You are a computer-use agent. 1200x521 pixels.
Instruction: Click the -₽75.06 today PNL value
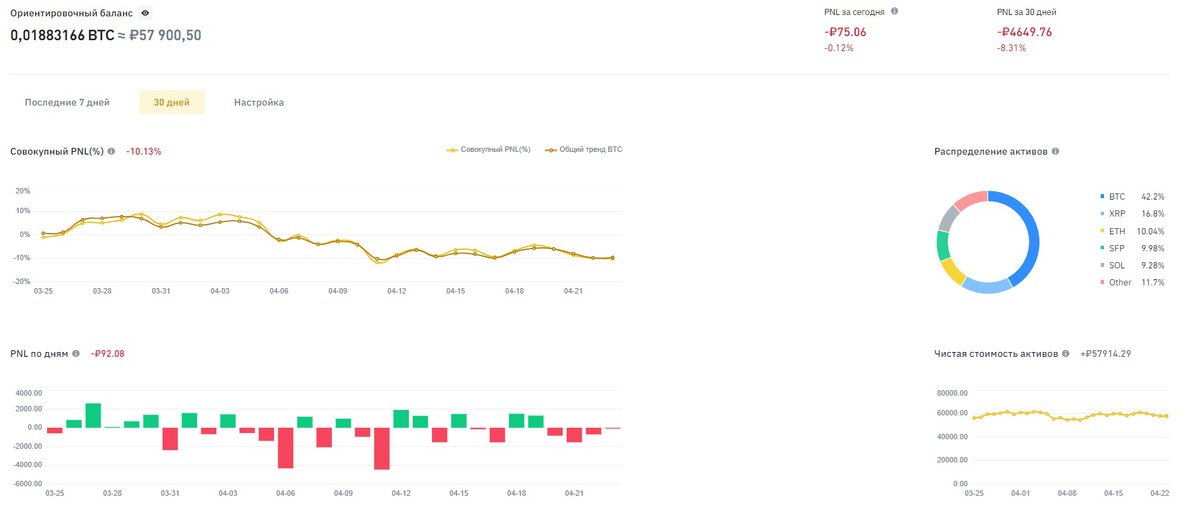coord(846,32)
